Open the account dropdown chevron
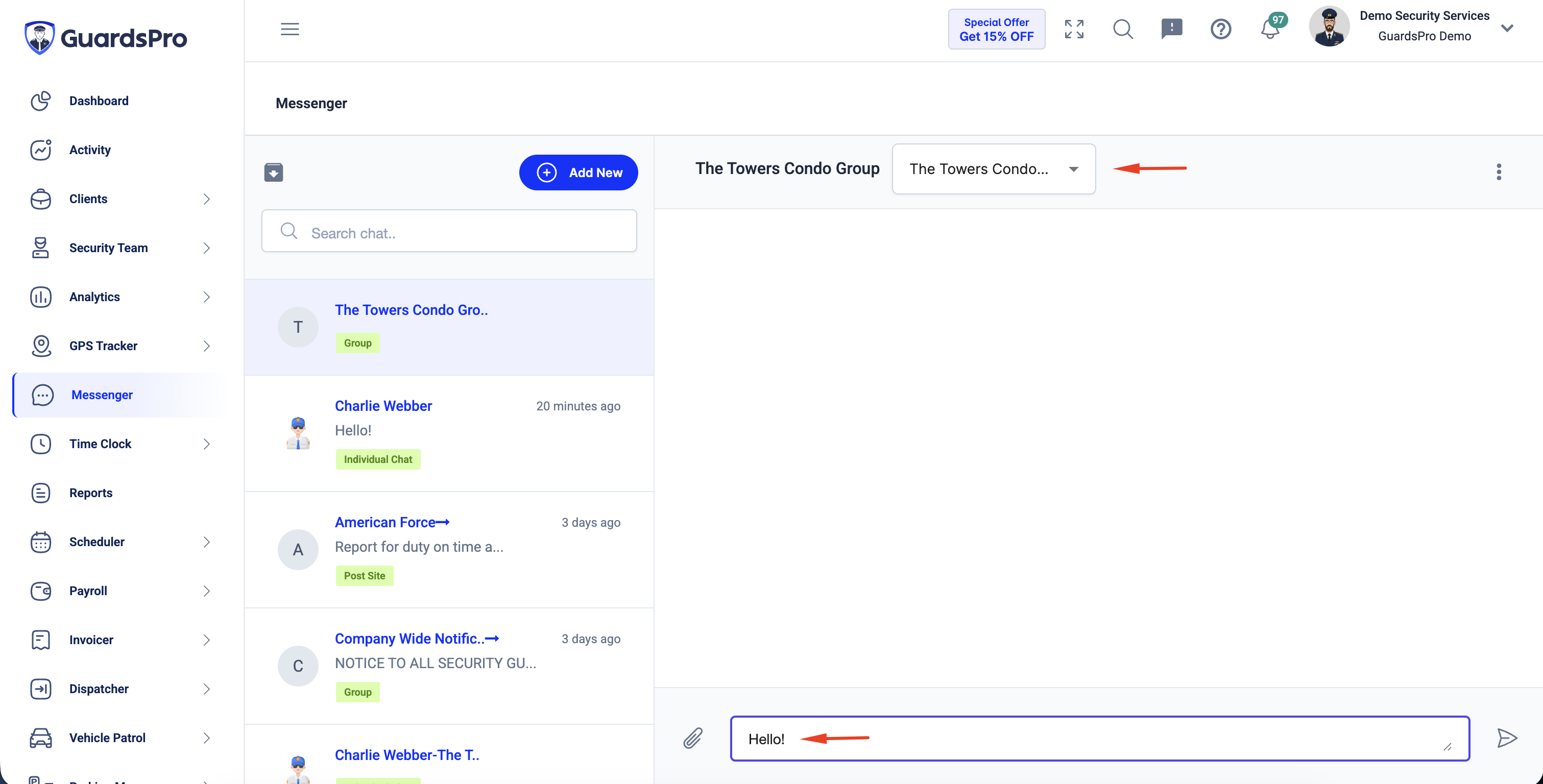The height and width of the screenshot is (784, 1543). click(x=1507, y=28)
